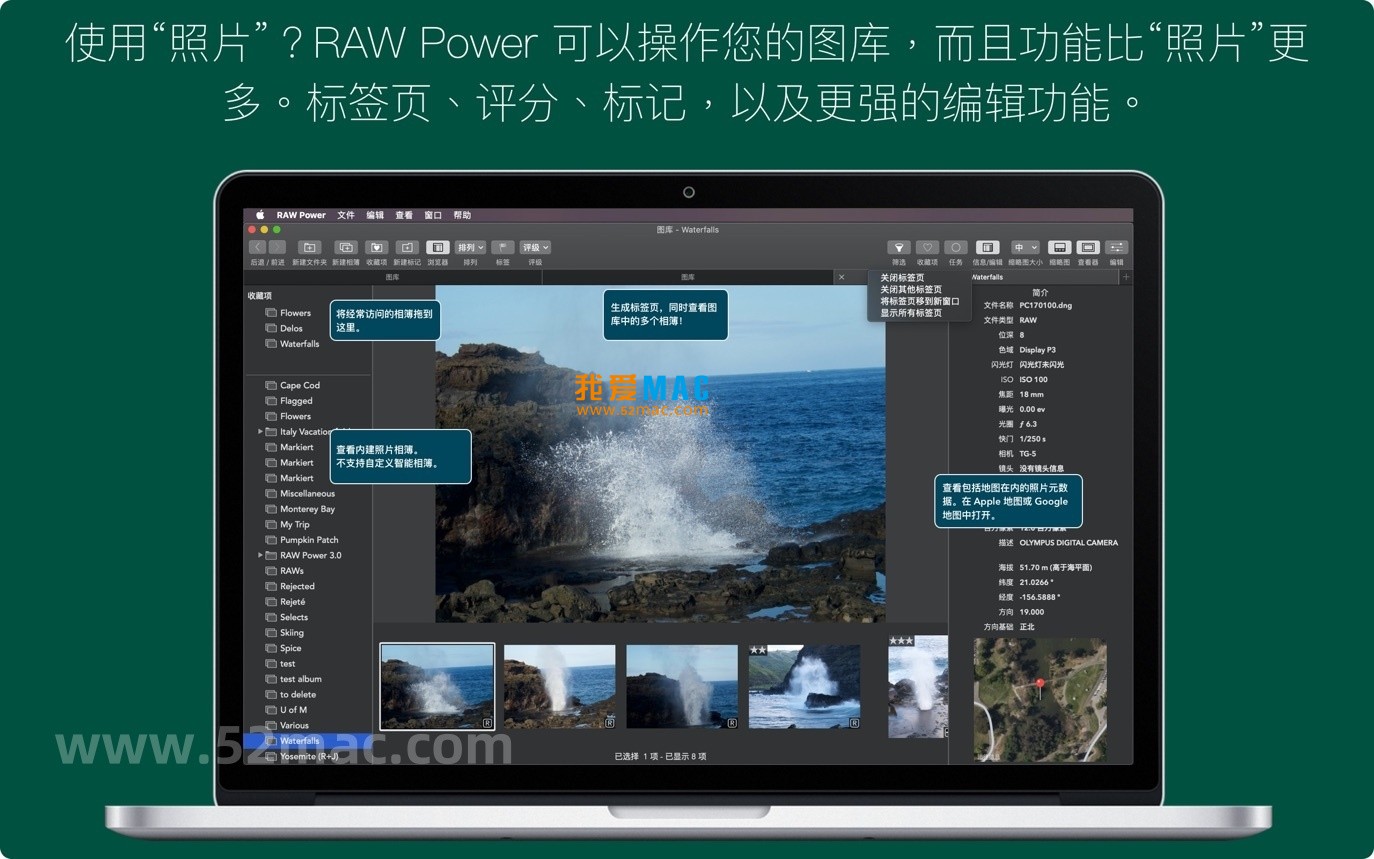This screenshot has width=1374, height=859.
Task: Toggle the 信息/编辑 info panel button
Action: pos(987,247)
